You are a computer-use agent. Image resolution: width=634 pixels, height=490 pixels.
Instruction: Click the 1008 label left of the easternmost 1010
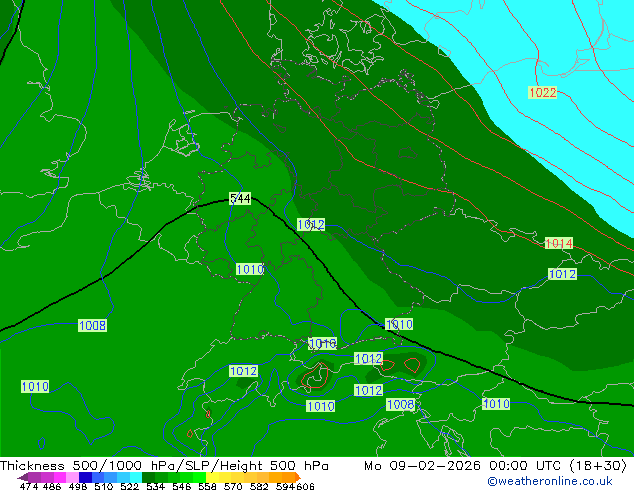(400, 404)
